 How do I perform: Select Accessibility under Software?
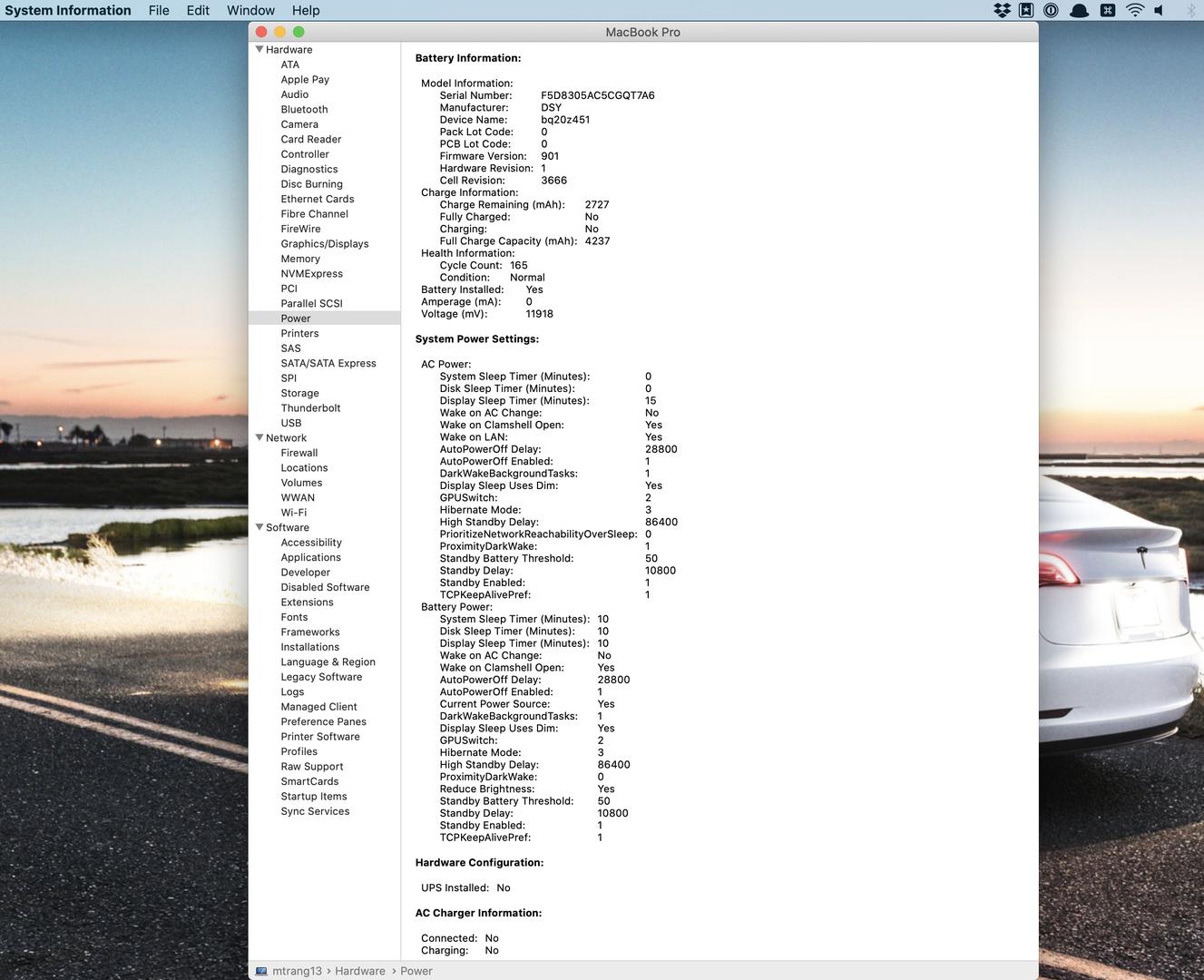[x=312, y=543]
